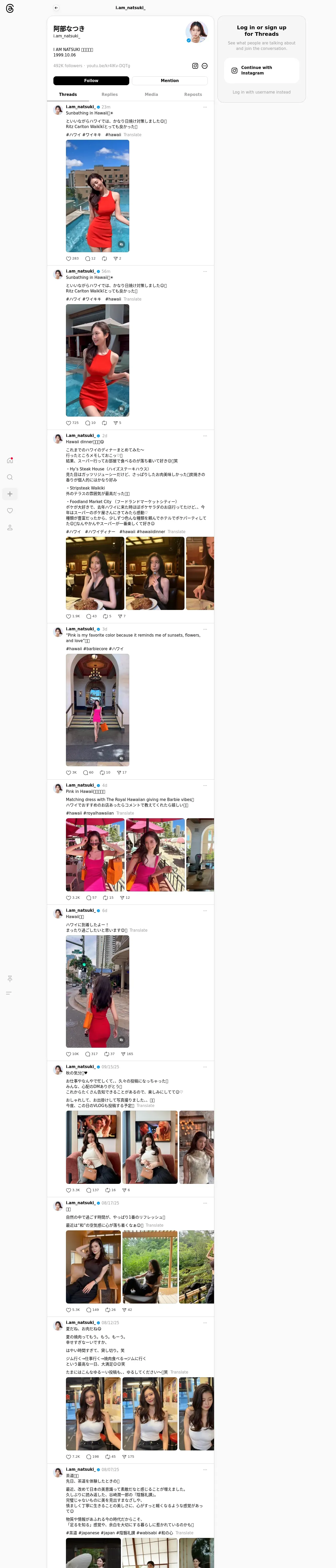Follow the i.am_natsuki_ profile
The height and width of the screenshot is (1568, 336).
coord(91,80)
